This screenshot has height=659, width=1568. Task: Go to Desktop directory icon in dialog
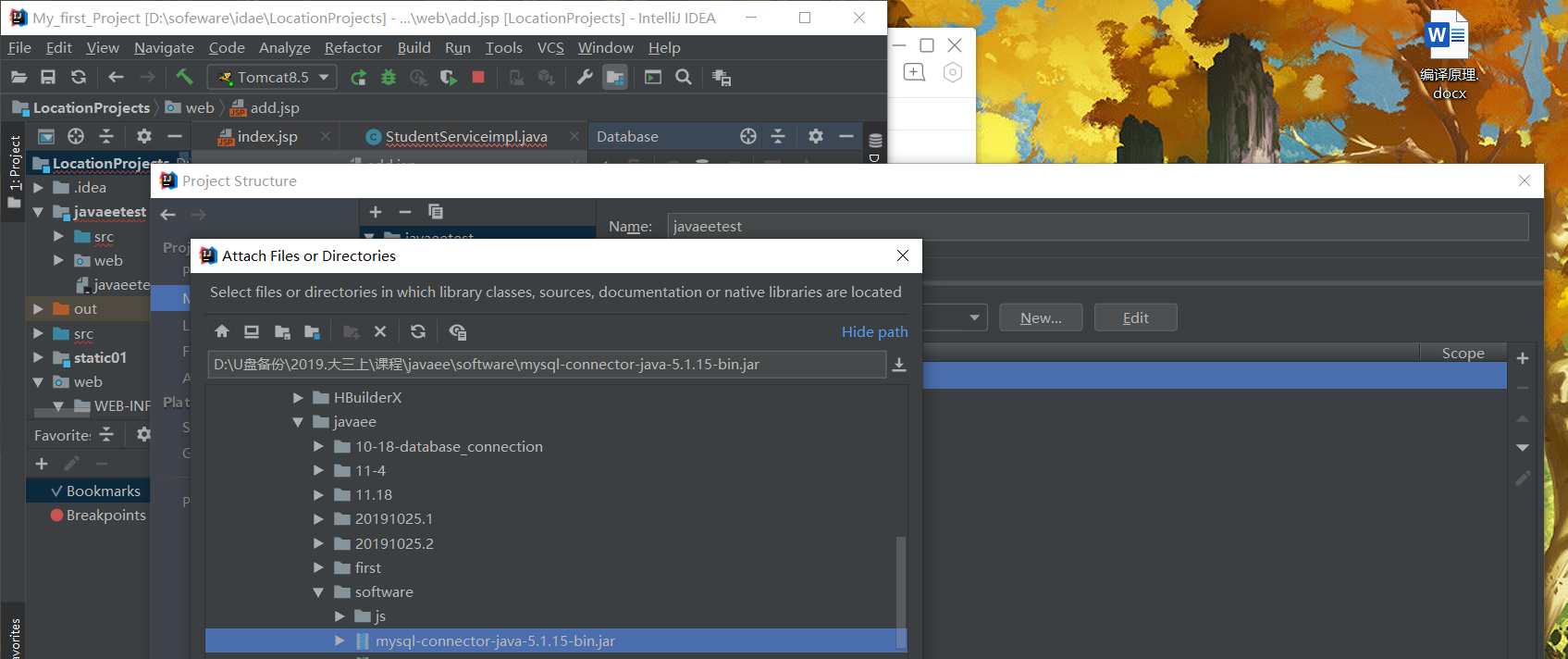[x=252, y=331]
